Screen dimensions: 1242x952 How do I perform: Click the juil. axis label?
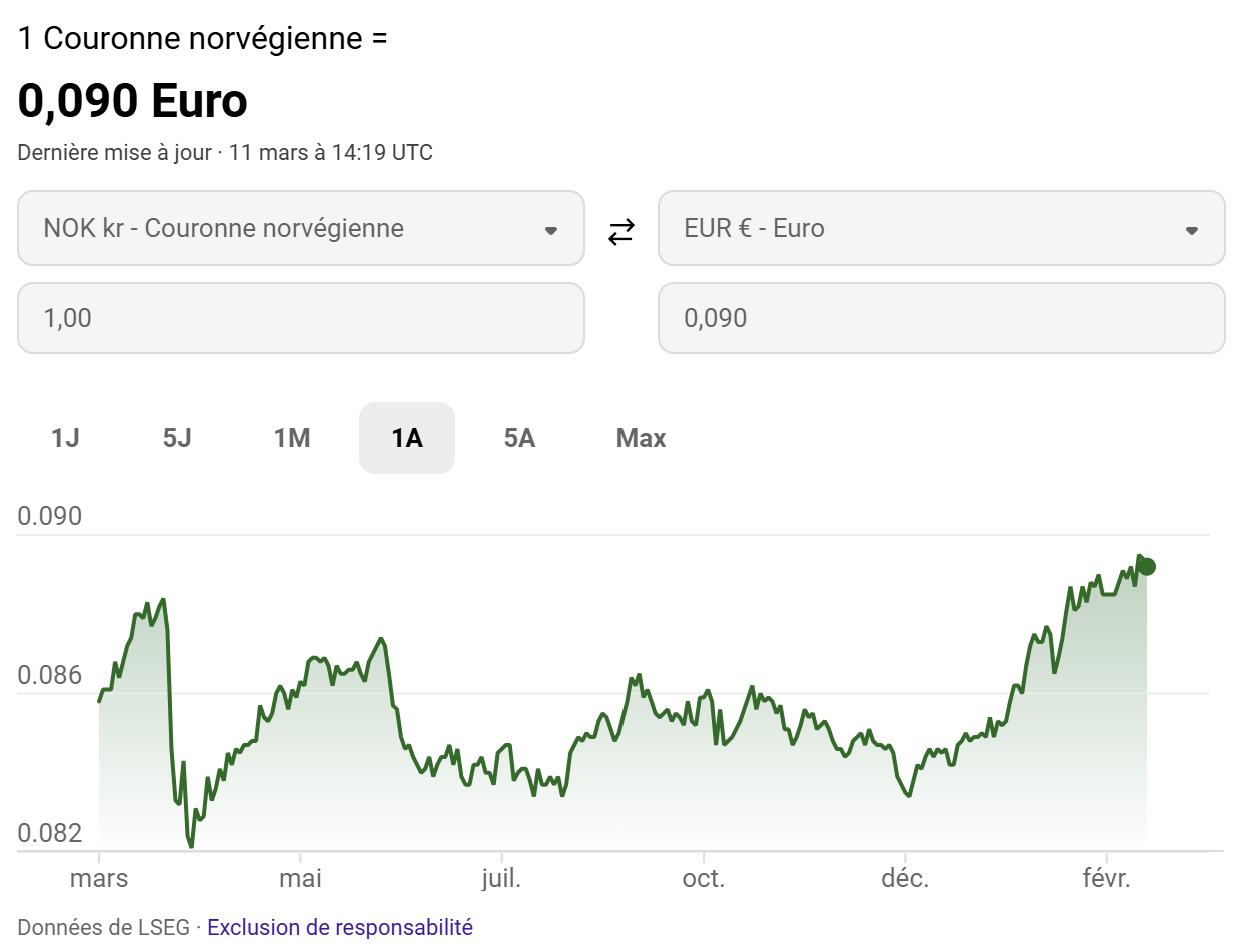[501, 879]
